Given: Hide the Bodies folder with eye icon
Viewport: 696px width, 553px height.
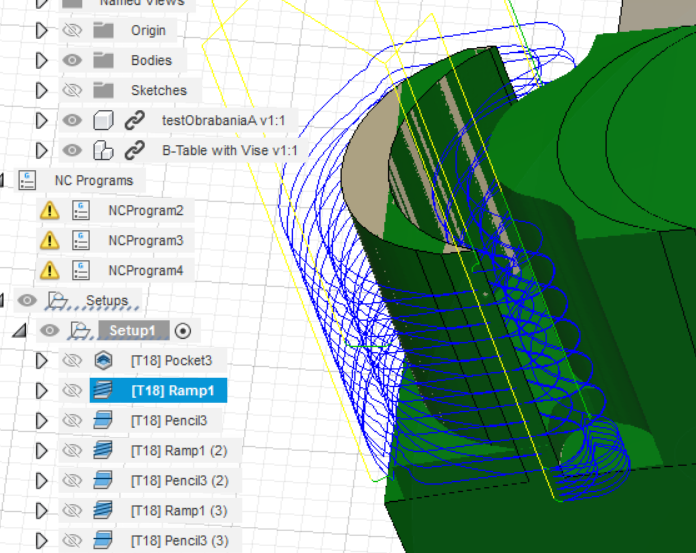Looking at the screenshot, I should 72,60.
